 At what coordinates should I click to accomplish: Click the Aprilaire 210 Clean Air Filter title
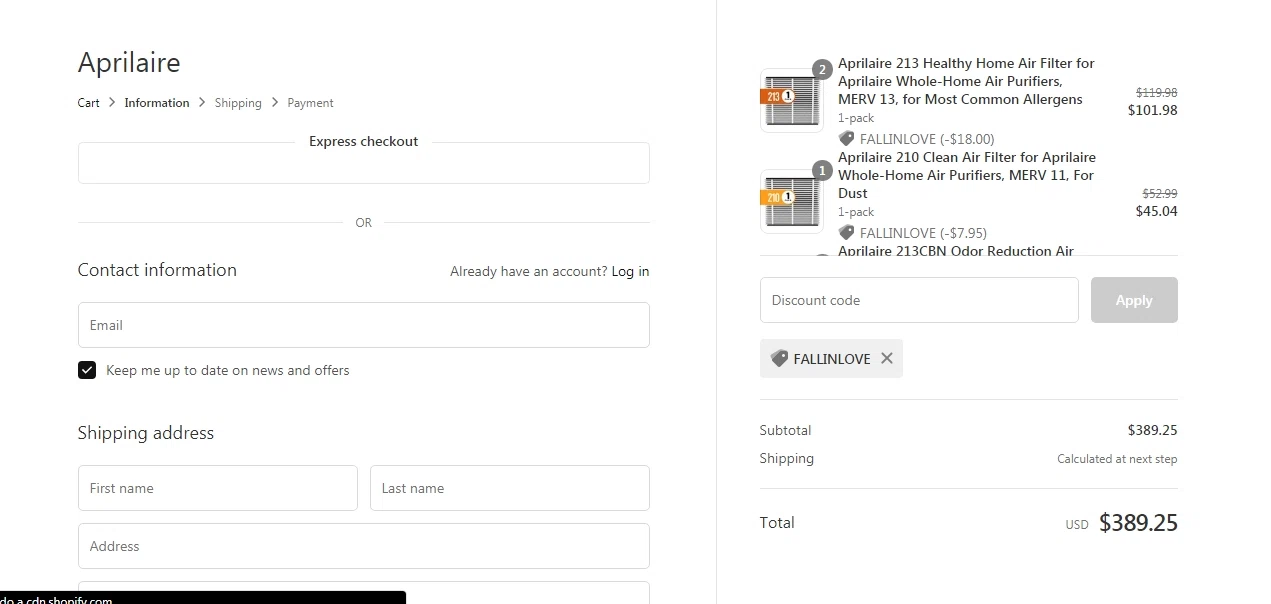pos(967,175)
